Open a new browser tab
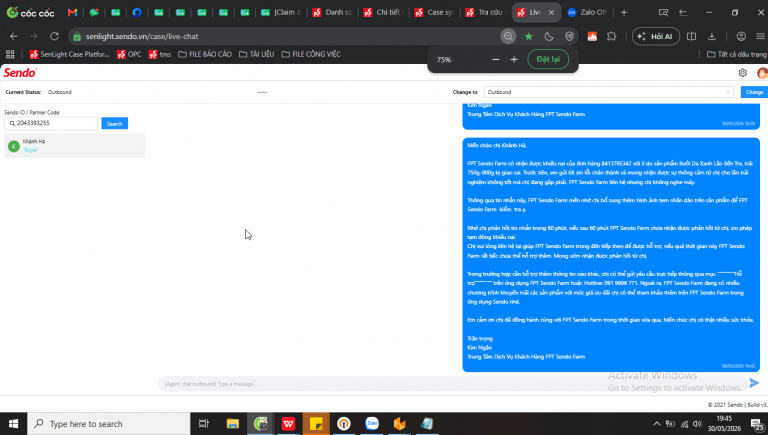 (624, 12)
